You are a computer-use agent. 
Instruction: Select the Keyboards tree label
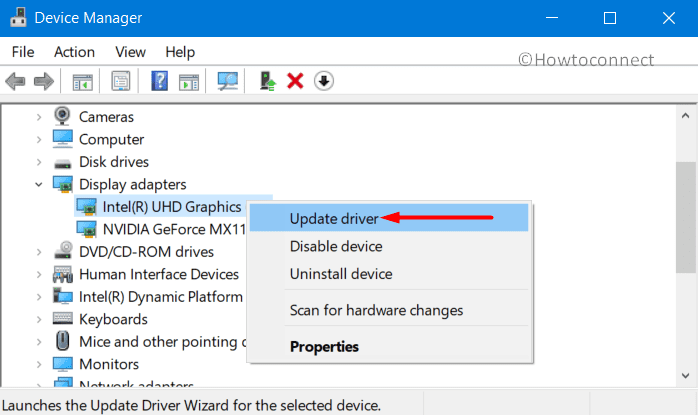click(x=113, y=319)
